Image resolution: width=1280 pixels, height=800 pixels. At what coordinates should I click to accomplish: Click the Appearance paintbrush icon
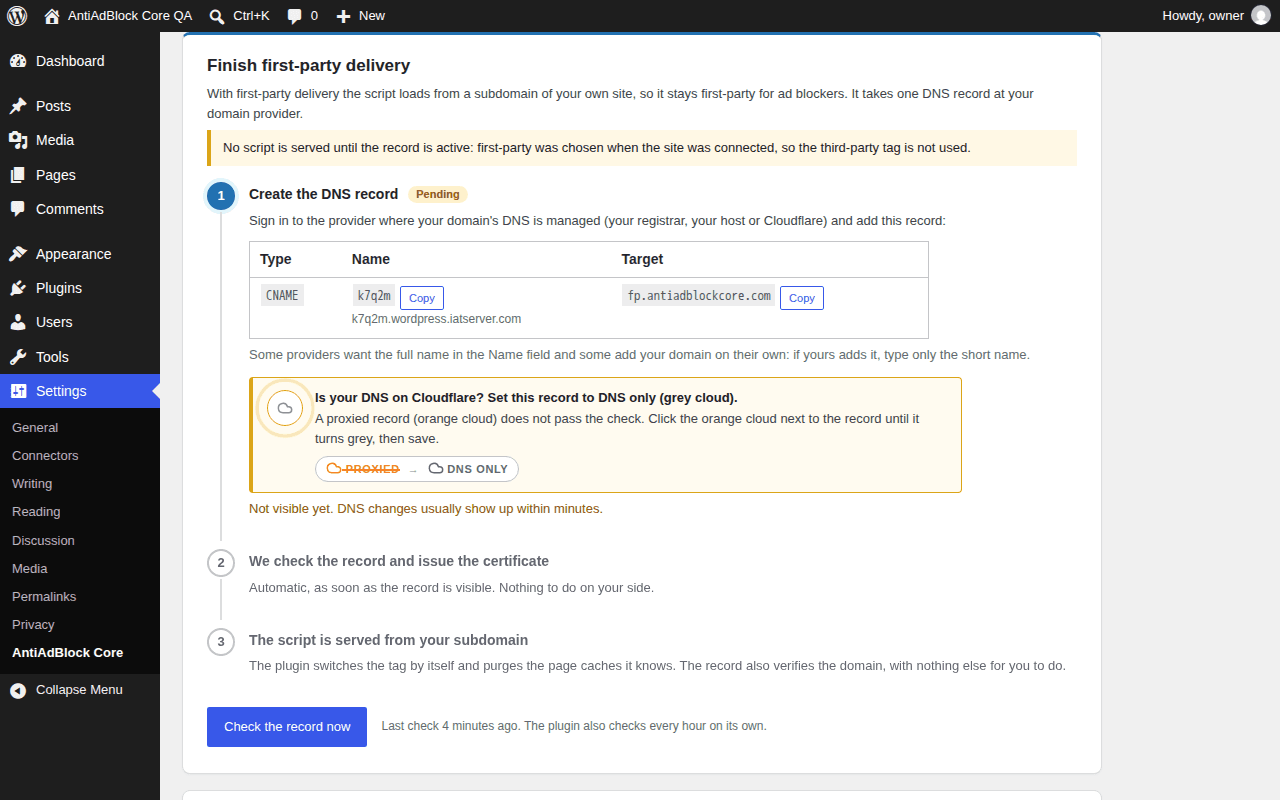18,254
